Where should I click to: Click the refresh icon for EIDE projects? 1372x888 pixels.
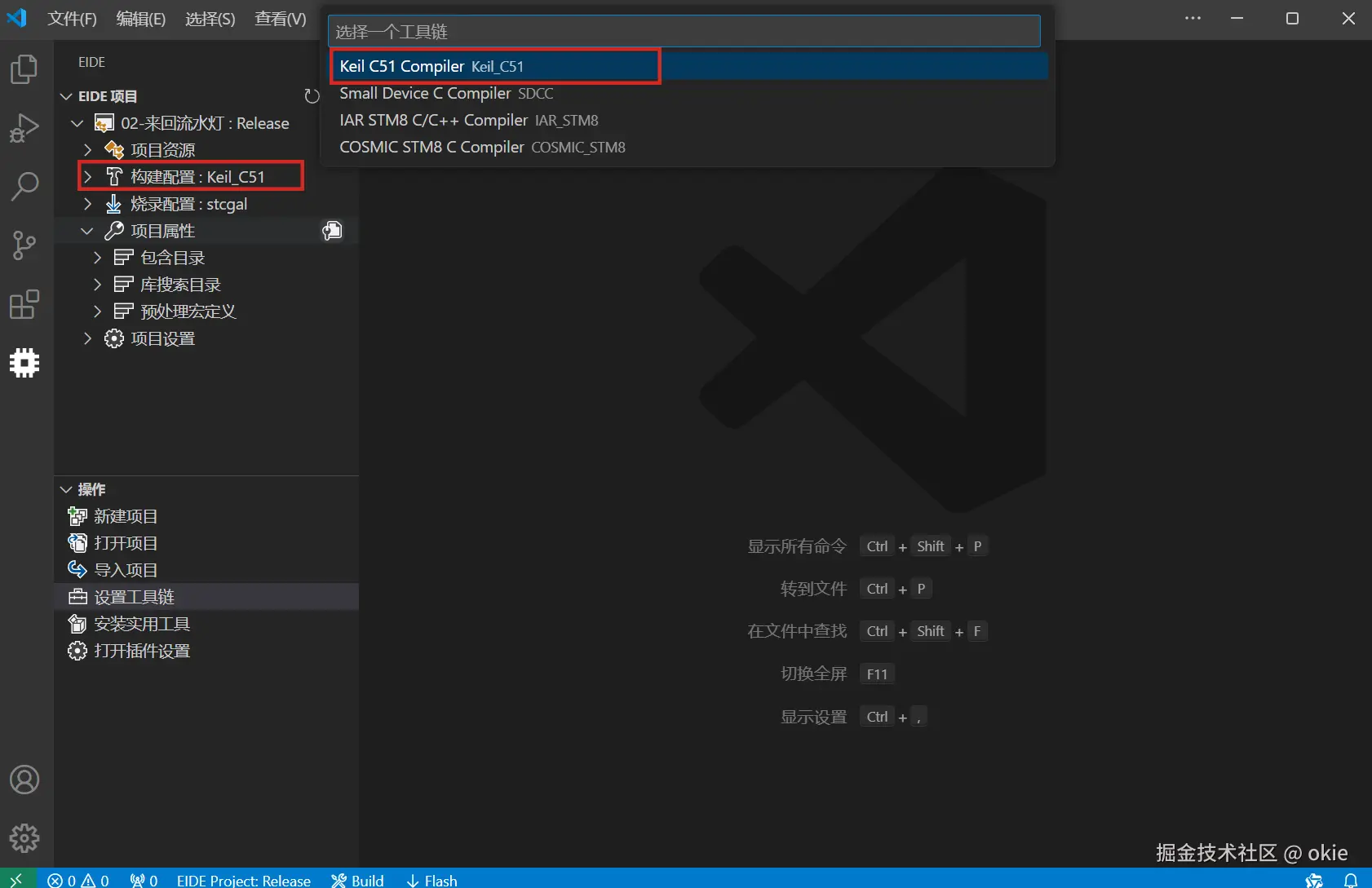(x=312, y=96)
